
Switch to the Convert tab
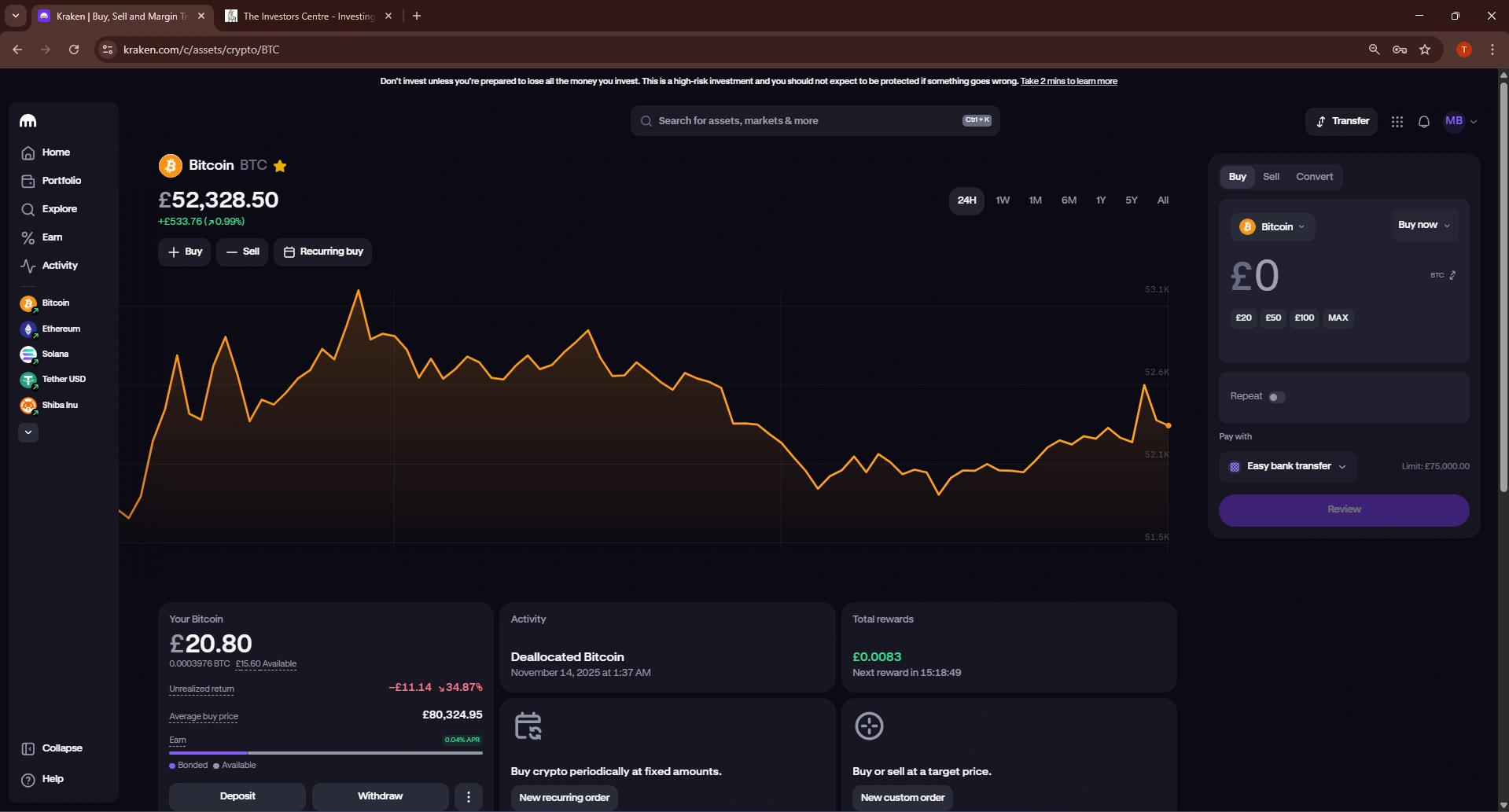coord(1314,177)
